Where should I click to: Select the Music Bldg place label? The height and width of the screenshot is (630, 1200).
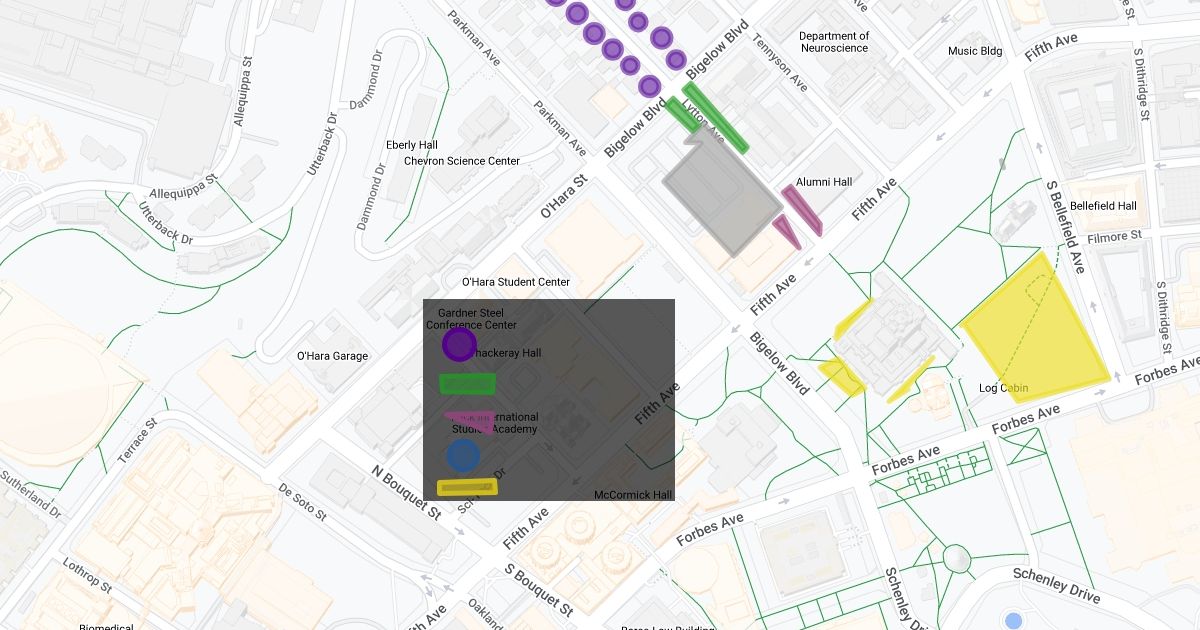click(x=975, y=51)
